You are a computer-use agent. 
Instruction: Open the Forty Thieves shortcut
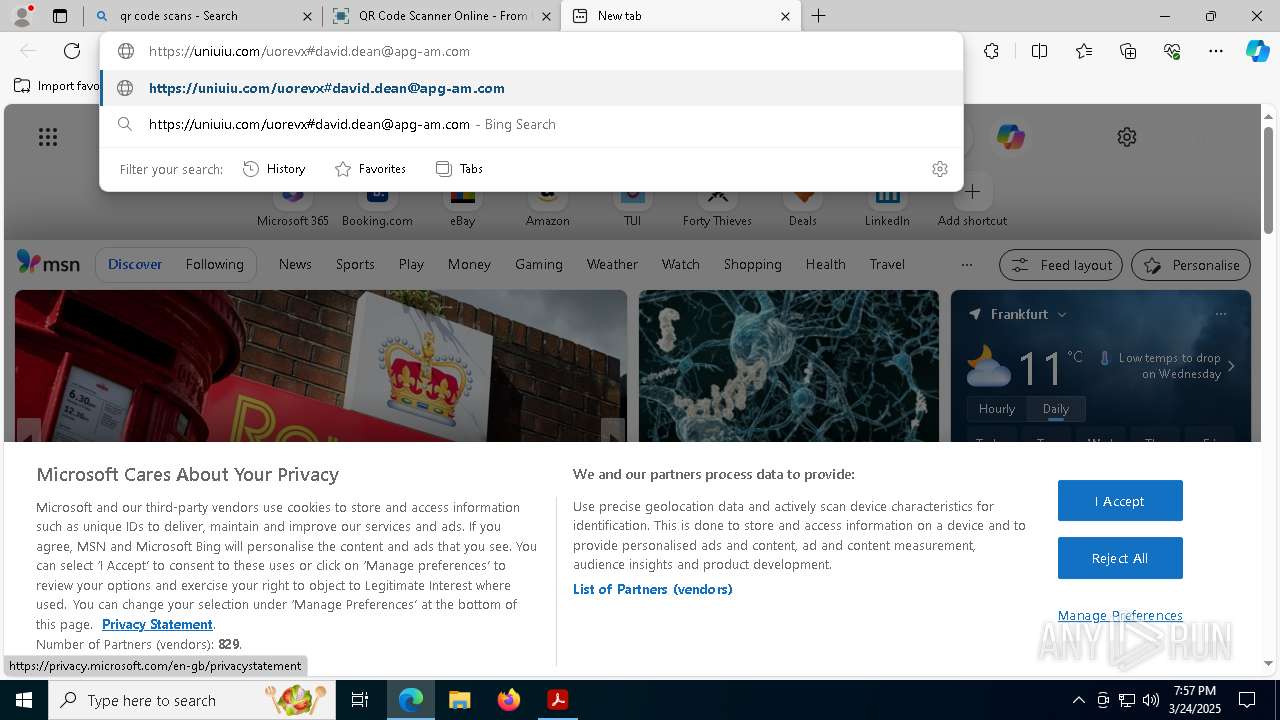click(x=717, y=208)
